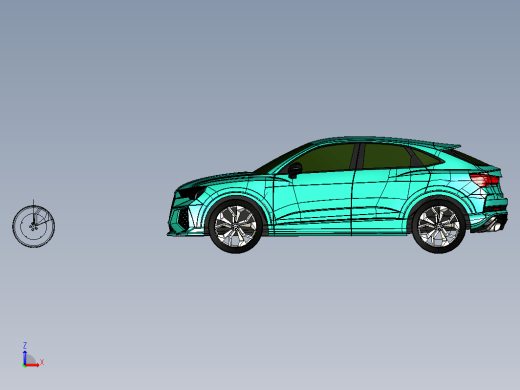Screen dimensions: 520x390
Task: Click the rear door window glass
Action: (x=387, y=156)
